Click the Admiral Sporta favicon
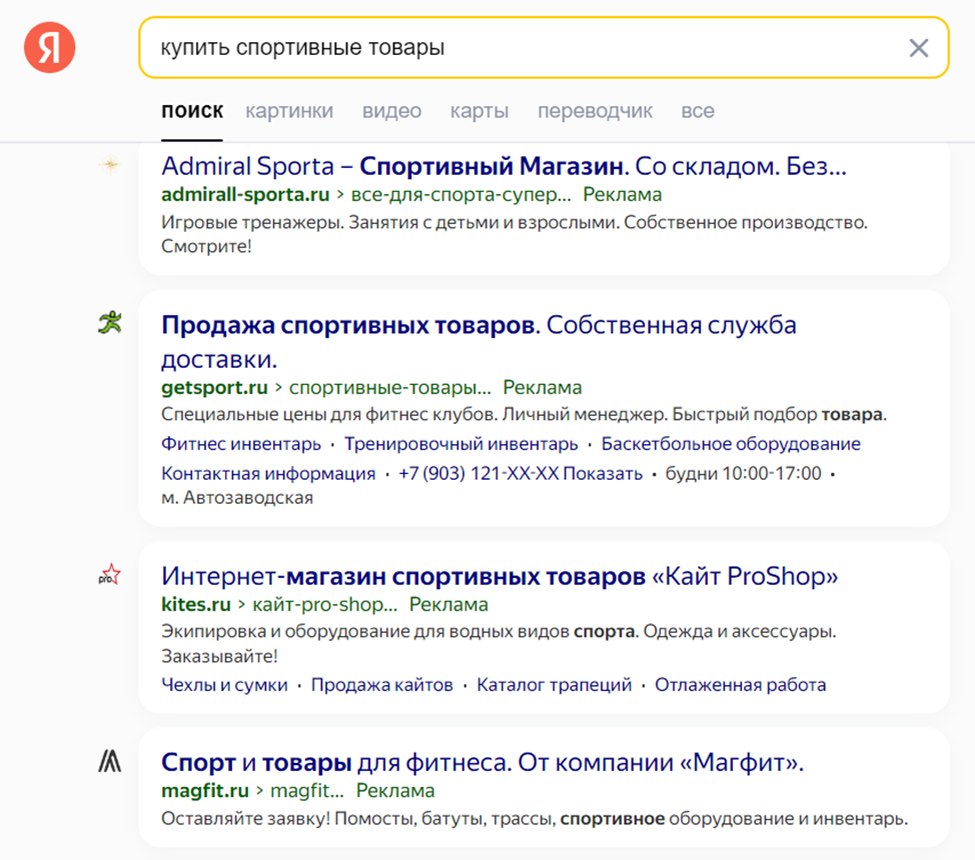Screen dimensions: 975x860 (x=110, y=165)
